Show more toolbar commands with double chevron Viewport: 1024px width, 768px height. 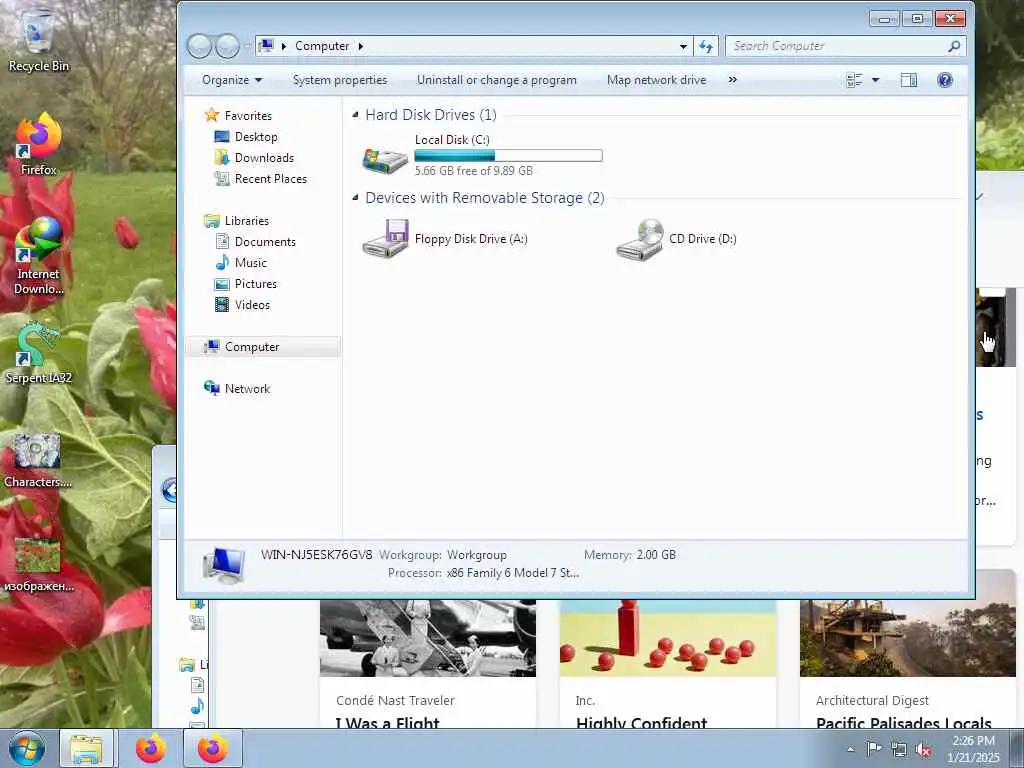733,80
